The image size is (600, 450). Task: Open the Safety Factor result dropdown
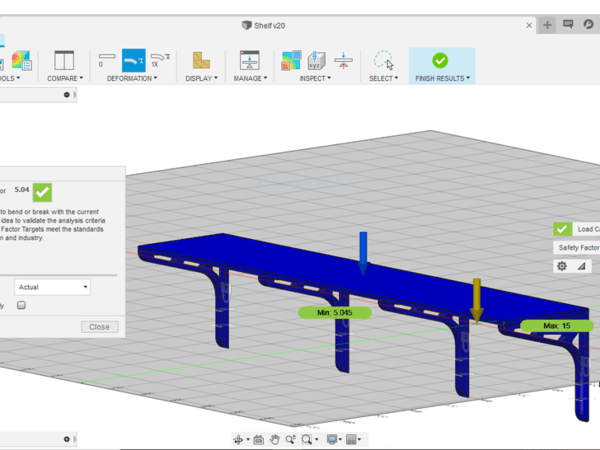[x=578, y=247]
